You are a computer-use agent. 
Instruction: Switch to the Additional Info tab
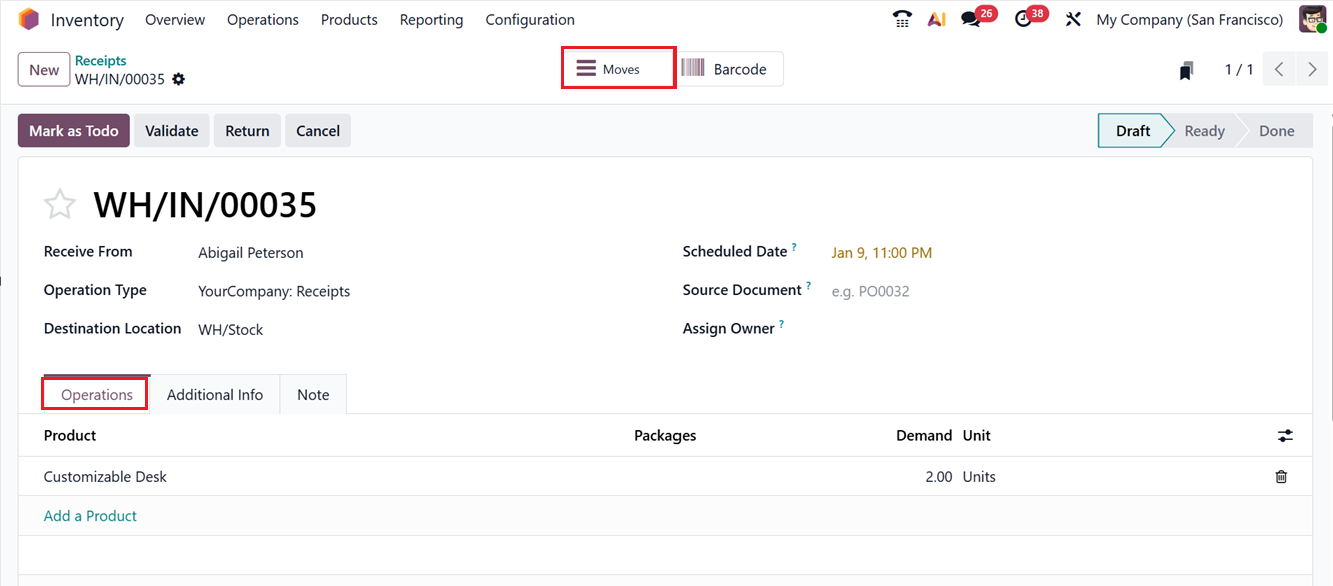coord(214,394)
